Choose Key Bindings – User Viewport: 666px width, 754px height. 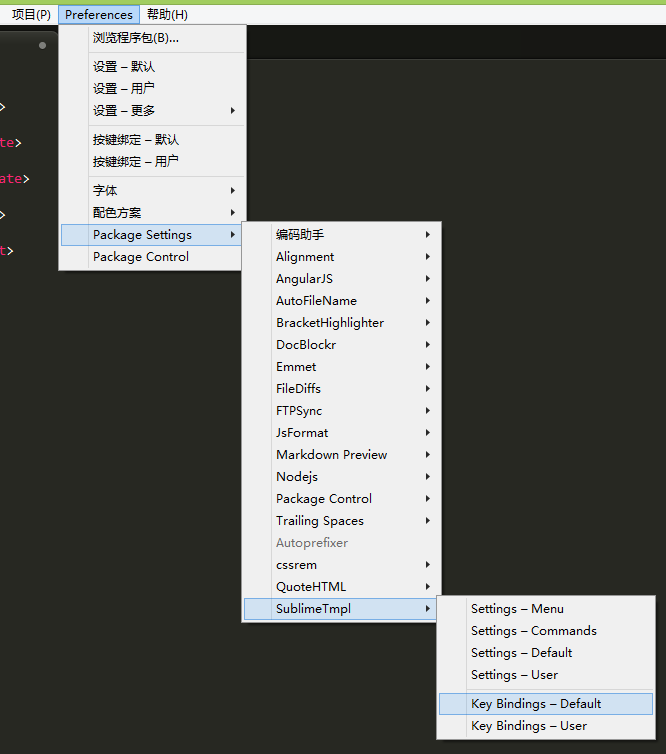point(546,726)
